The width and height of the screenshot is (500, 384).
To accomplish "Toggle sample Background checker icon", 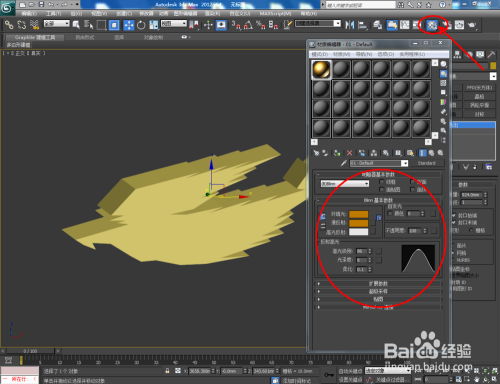I will 443,83.
